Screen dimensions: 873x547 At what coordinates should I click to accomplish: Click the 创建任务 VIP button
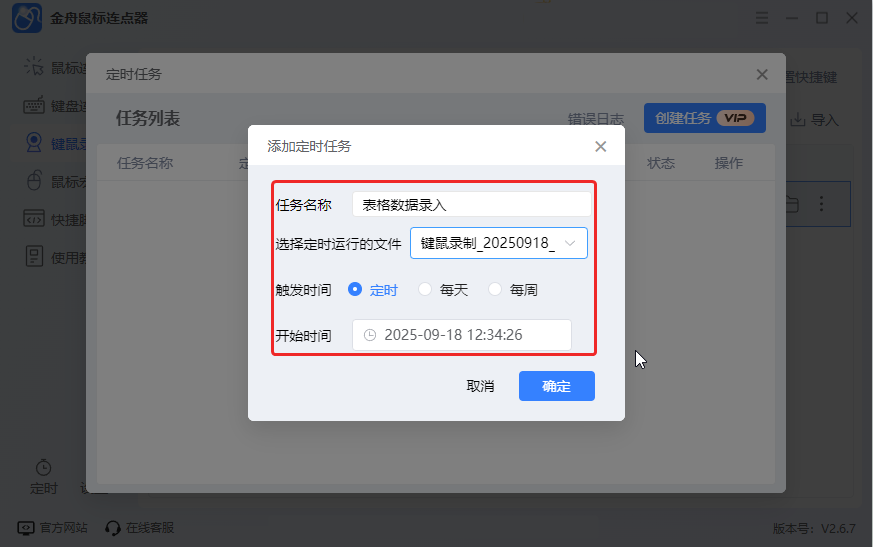click(x=705, y=118)
